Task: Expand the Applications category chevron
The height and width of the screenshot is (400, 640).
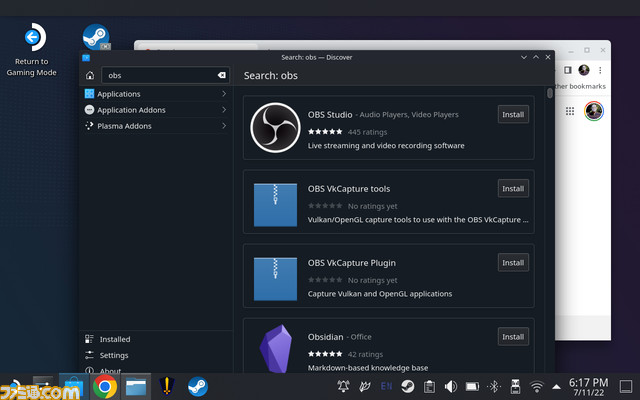Action: [224, 94]
